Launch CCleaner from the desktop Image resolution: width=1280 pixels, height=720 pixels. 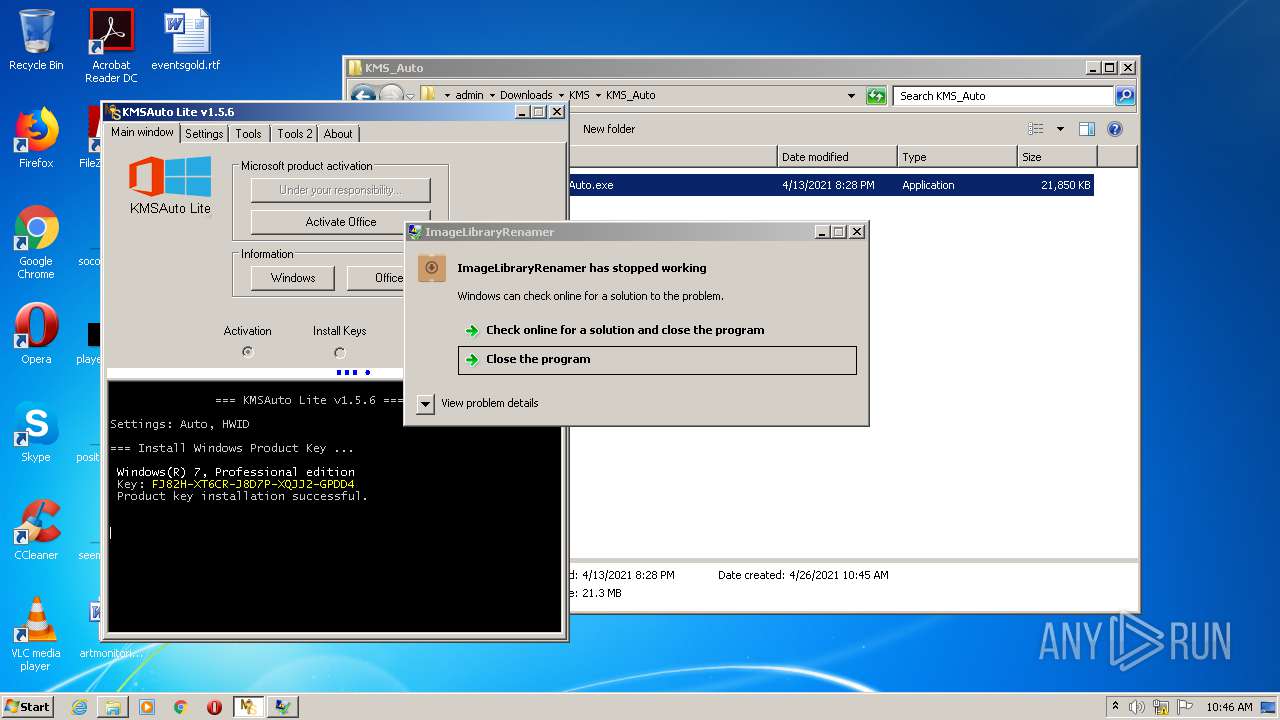[x=36, y=530]
